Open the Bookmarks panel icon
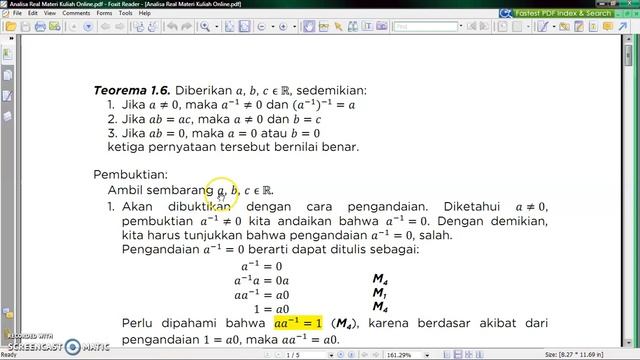Viewport: 640px width, 360px height. point(8,54)
